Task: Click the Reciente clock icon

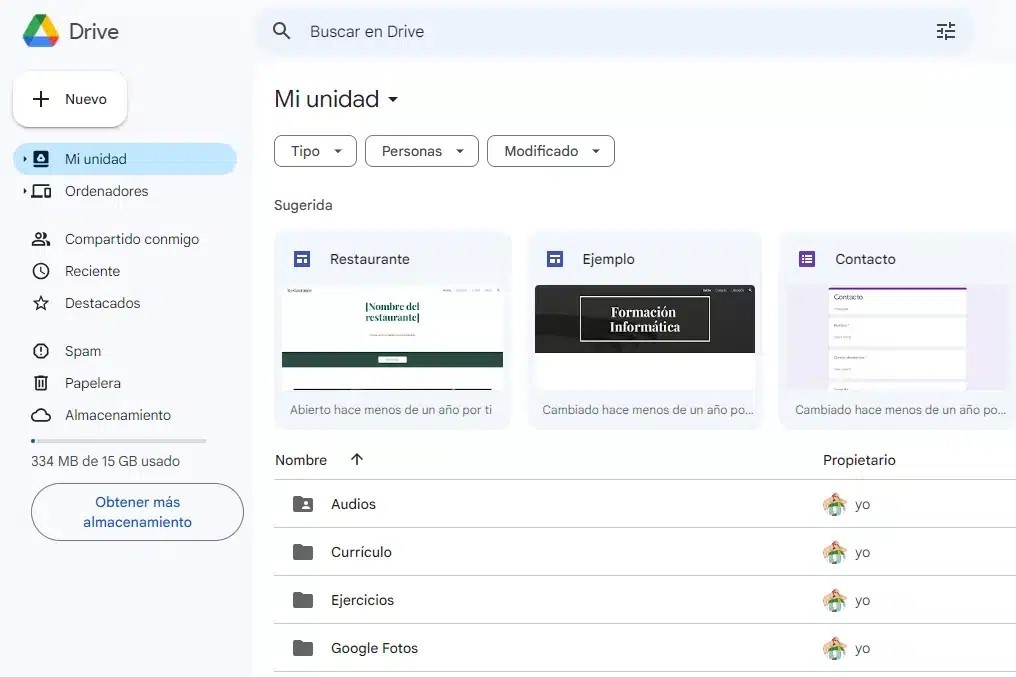Action: [x=41, y=271]
